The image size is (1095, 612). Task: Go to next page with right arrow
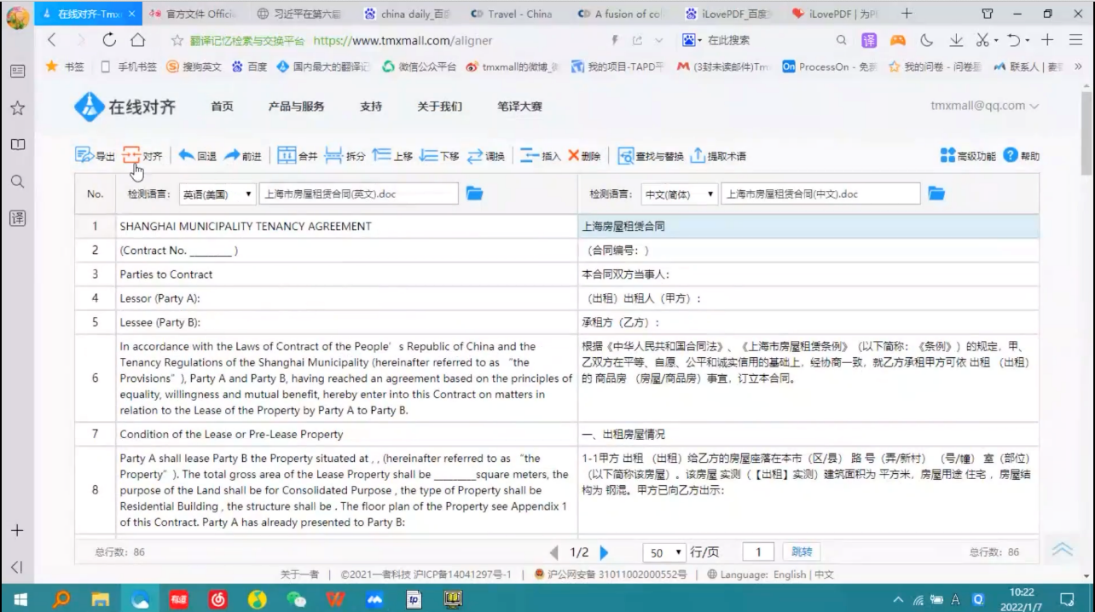604,552
